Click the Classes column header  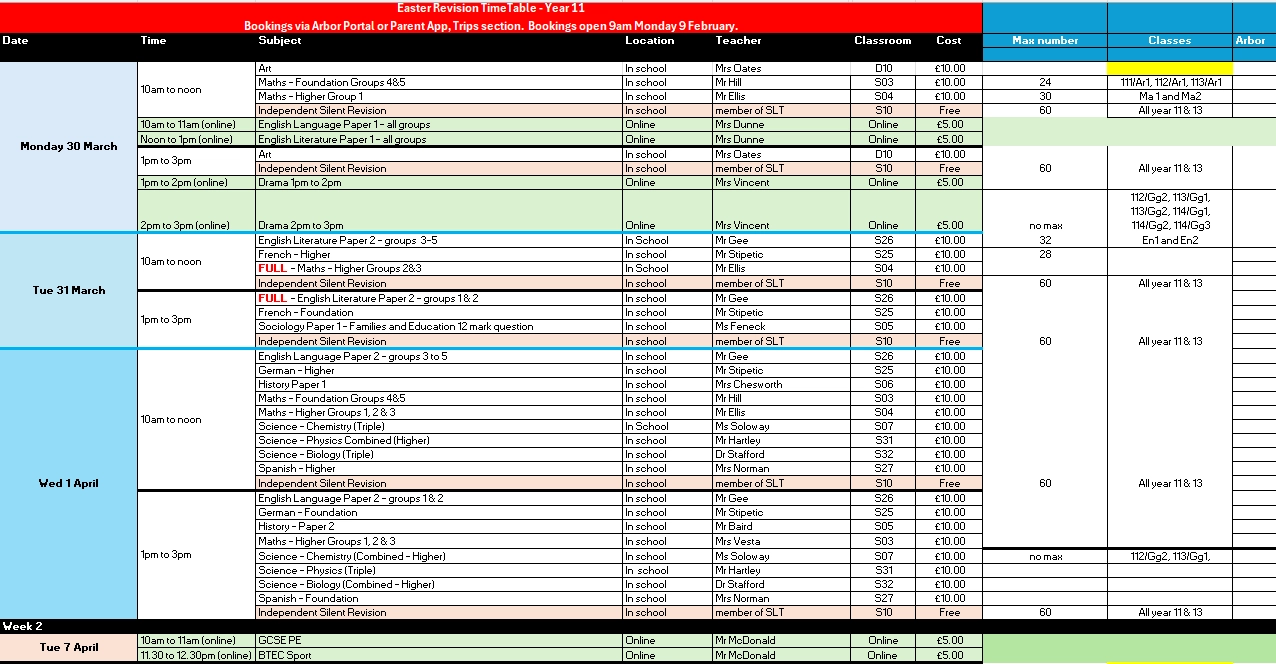(1169, 41)
